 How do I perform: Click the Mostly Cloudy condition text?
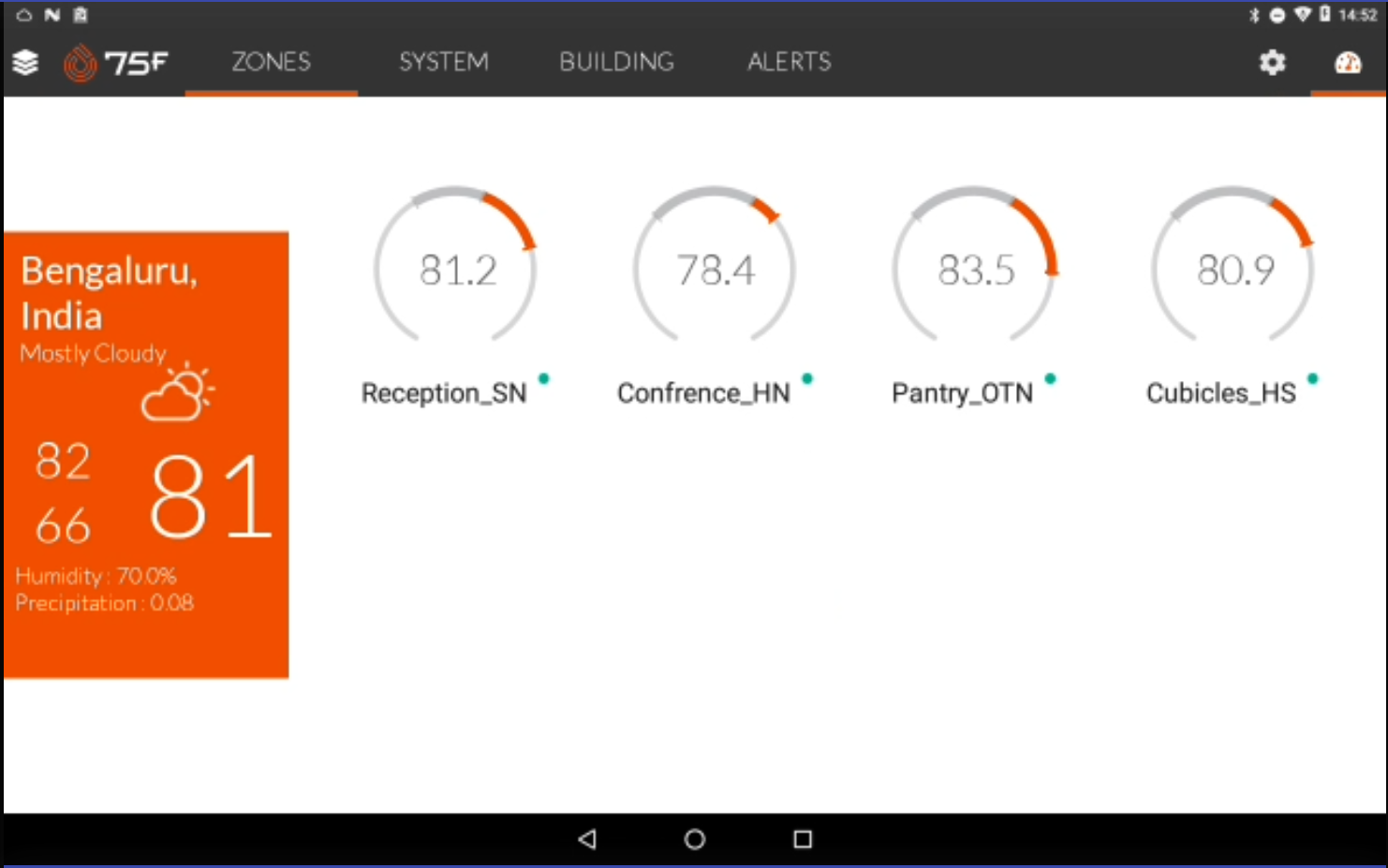[x=93, y=354]
